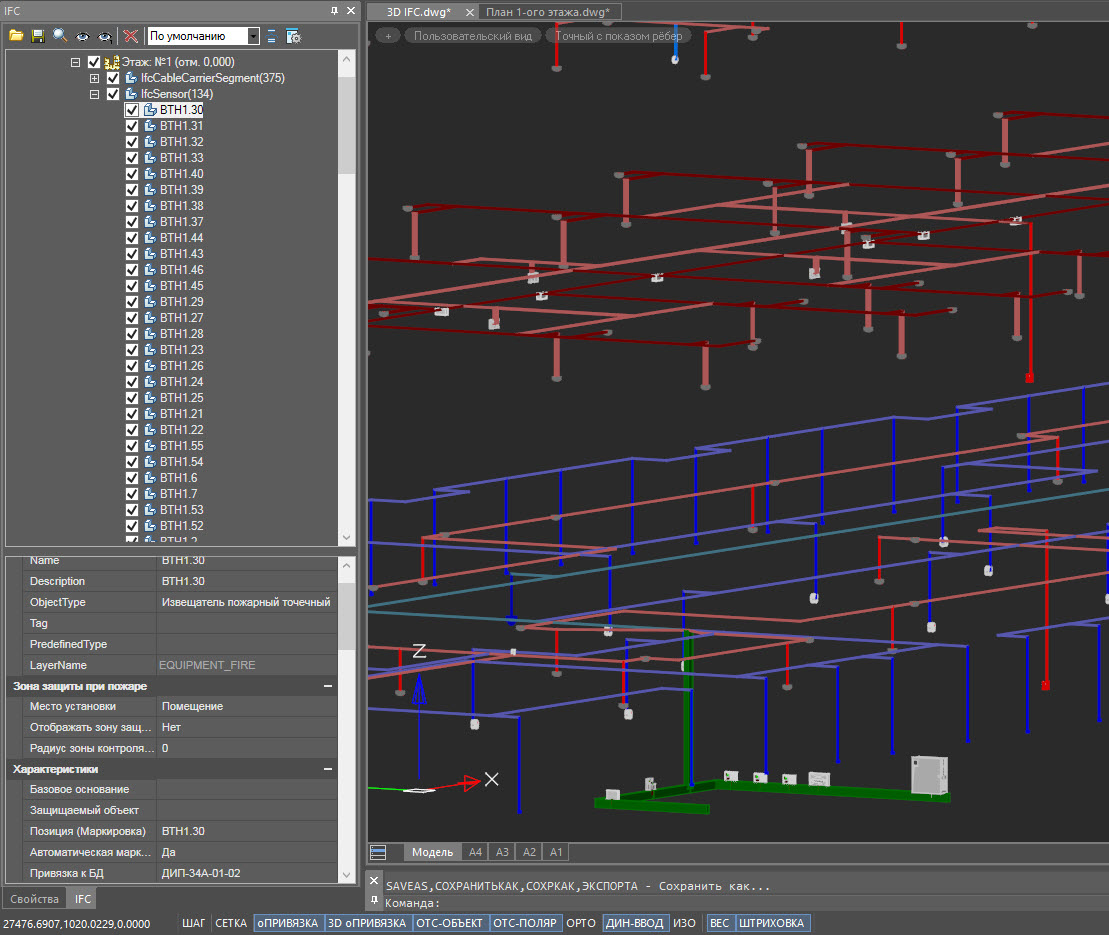Open an IFC file via folder icon
The image size is (1109, 935).
(x=16, y=36)
